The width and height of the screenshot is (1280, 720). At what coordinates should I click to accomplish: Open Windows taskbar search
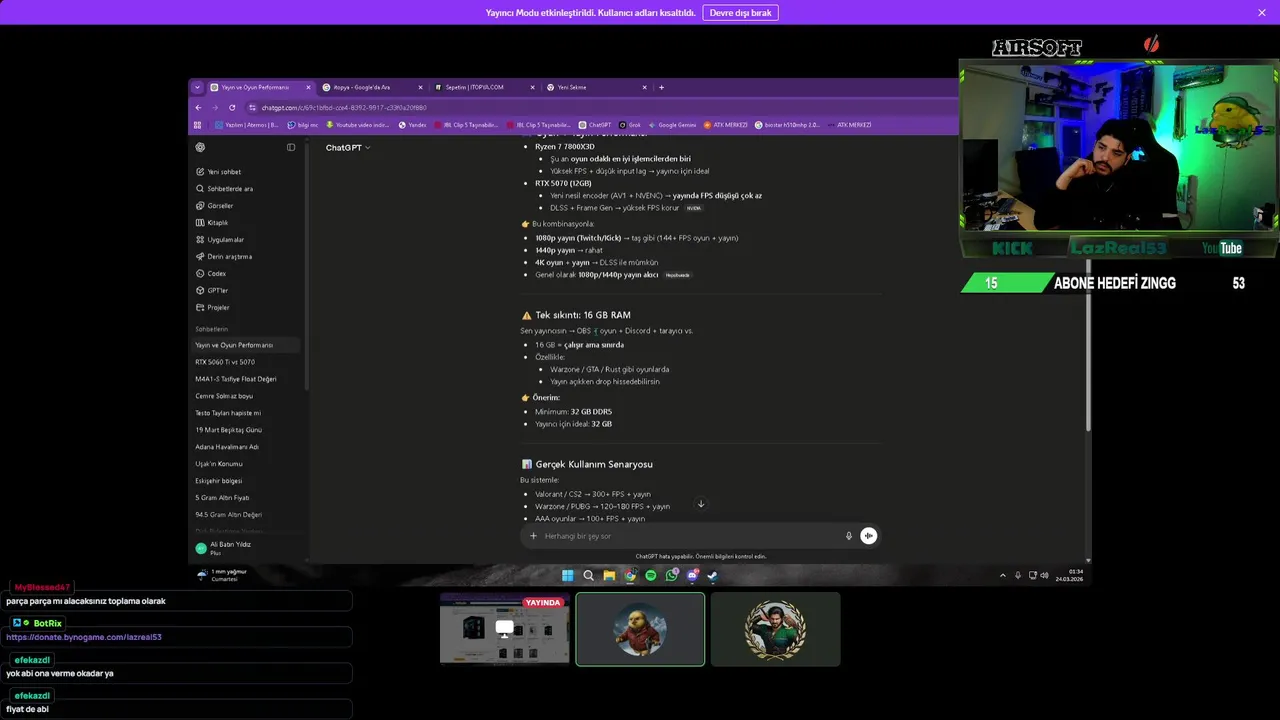click(x=588, y=575)
